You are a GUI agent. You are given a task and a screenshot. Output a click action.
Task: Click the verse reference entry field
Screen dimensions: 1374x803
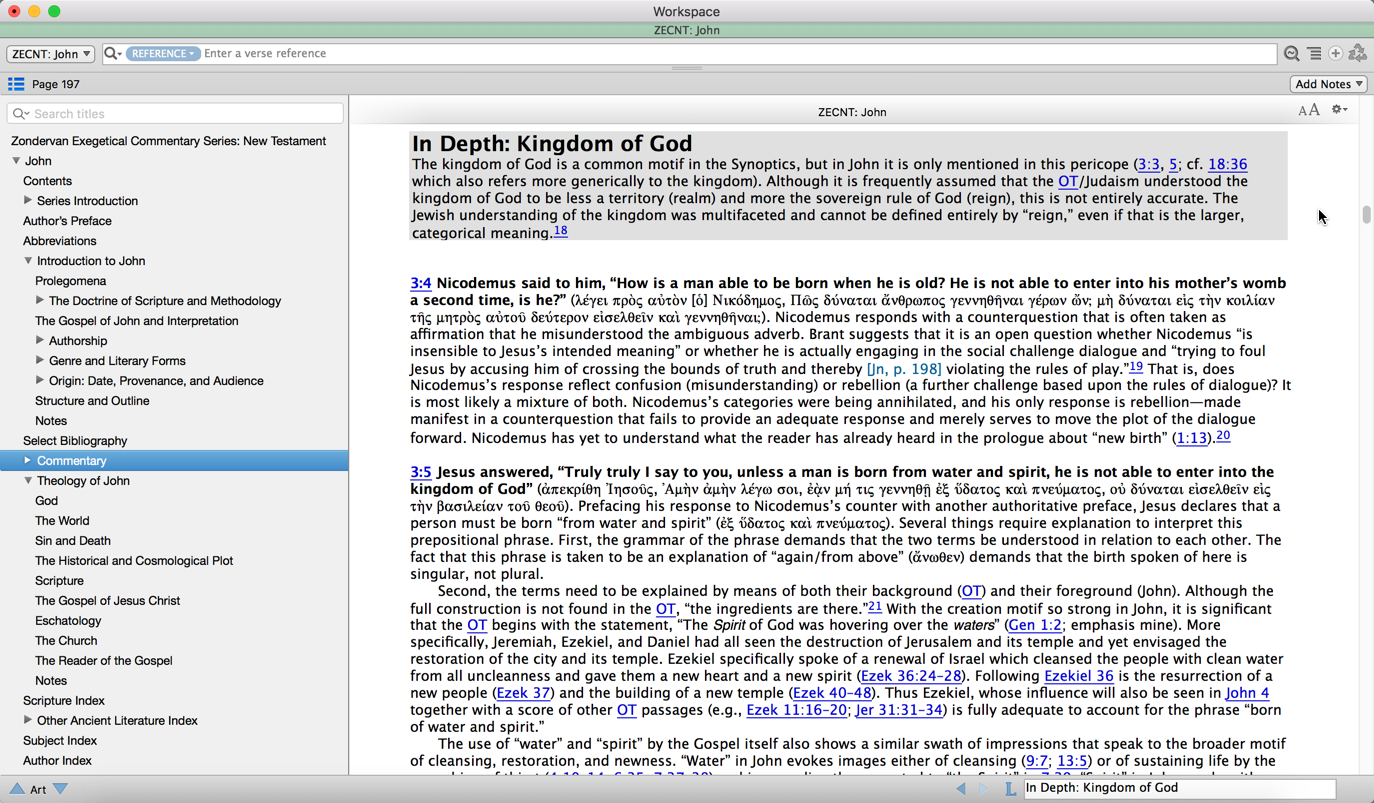tap(738, 54)
